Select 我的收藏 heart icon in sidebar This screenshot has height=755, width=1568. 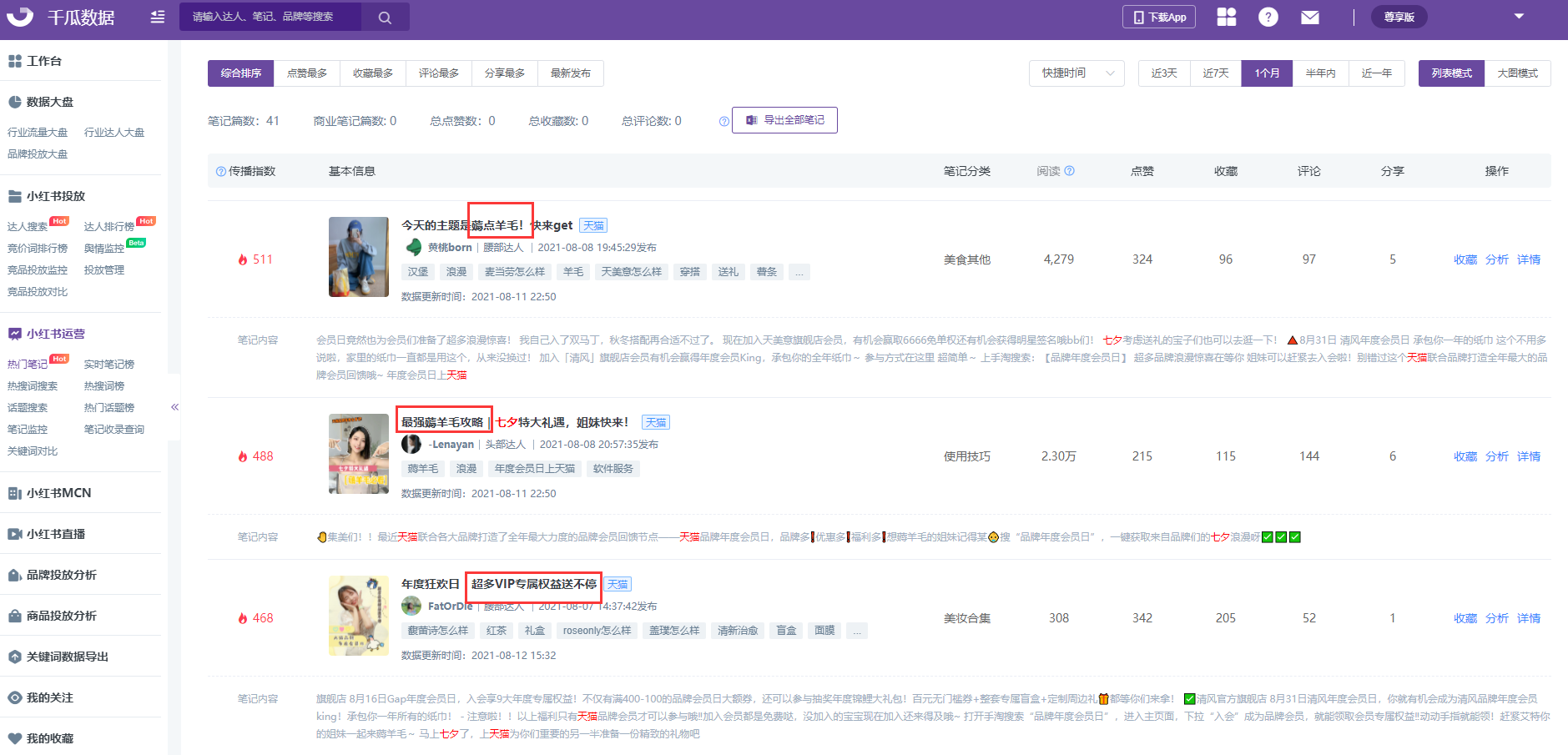point(15,737)
